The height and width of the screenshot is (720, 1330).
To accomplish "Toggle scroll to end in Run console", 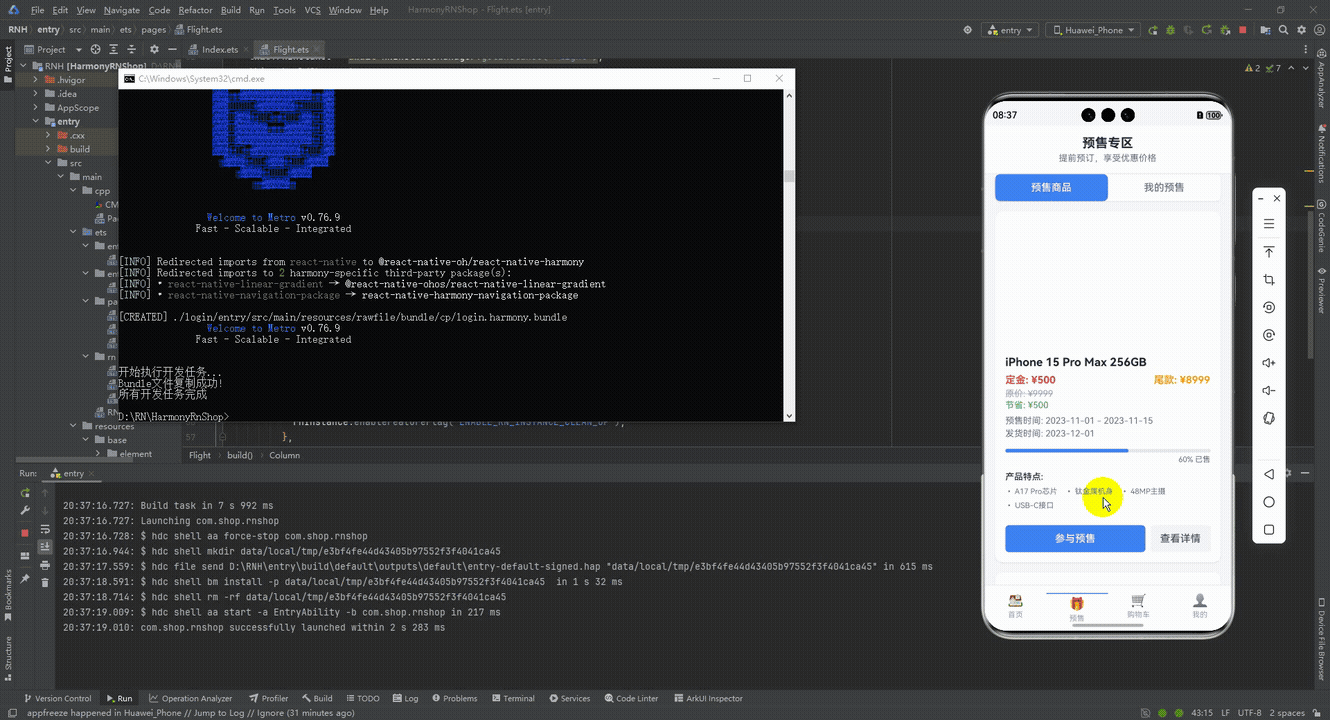I will pyautogui.click(x=45, y=546).
